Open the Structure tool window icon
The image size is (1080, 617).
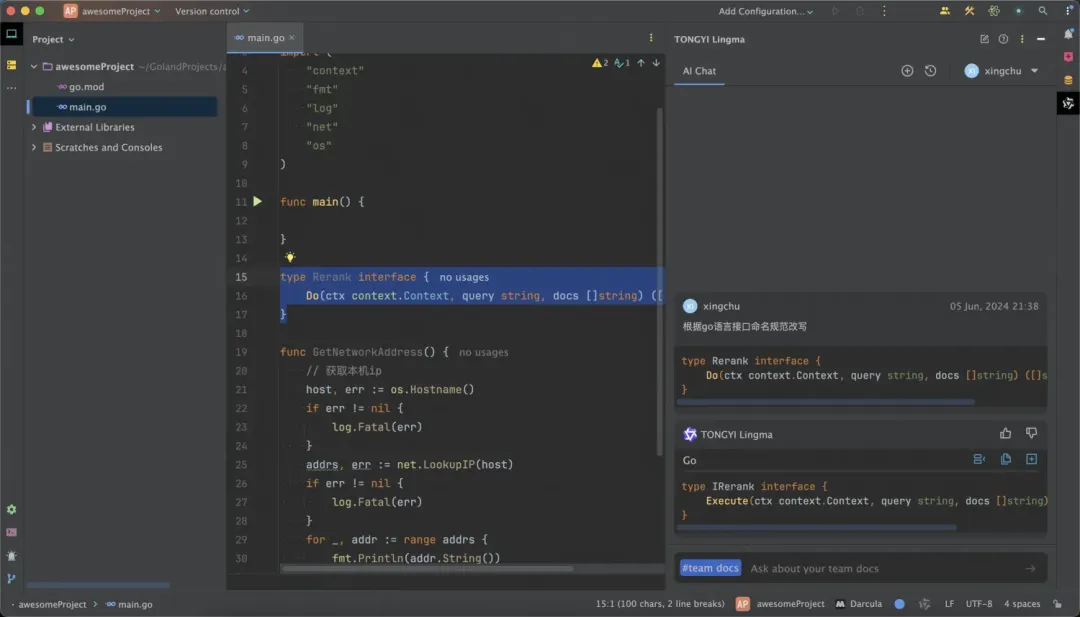pyautogui.click(x=11, y=65)
